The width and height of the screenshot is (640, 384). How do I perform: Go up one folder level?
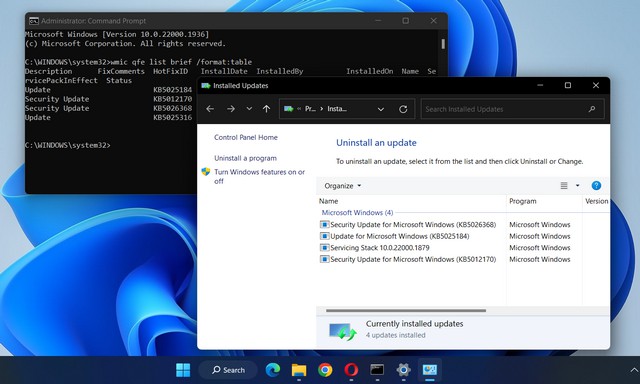[267, 109]
